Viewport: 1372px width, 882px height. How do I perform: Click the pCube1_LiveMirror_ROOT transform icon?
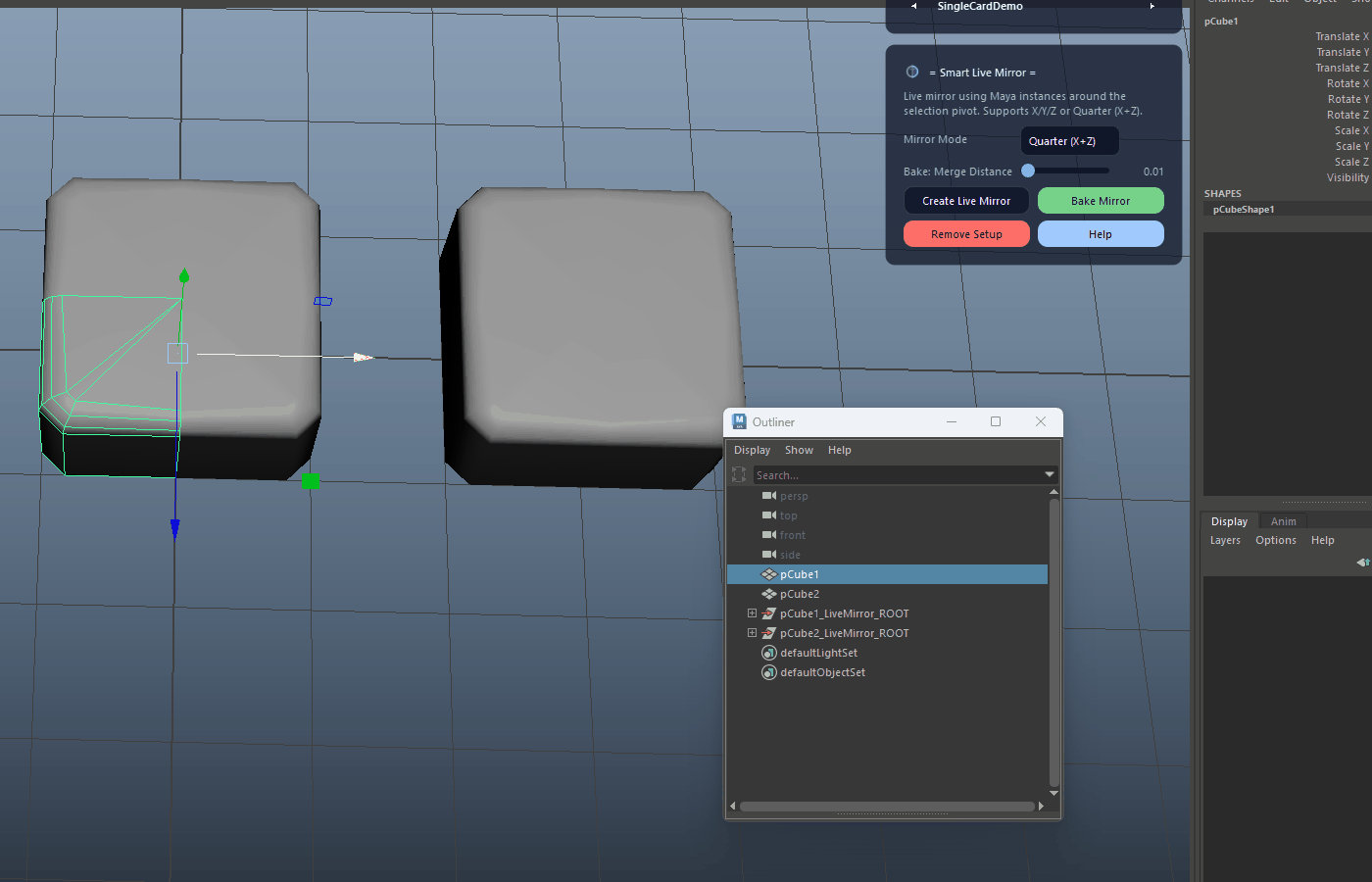click(x=769, y=613)
